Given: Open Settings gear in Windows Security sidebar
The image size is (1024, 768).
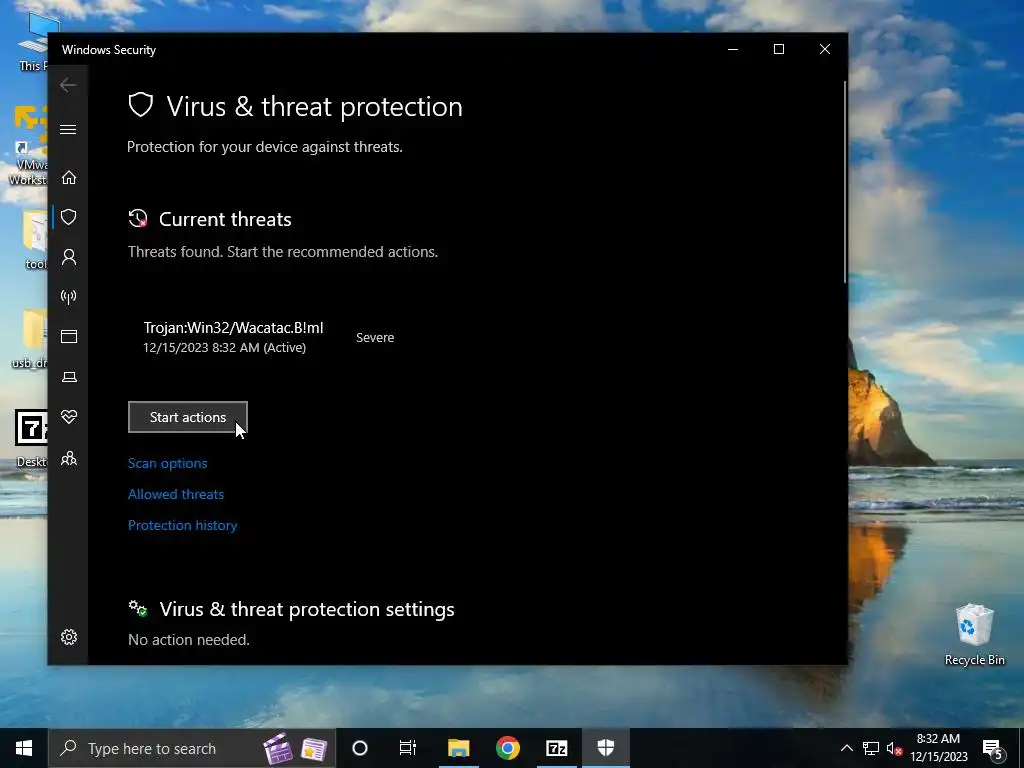Looking at the screenshot, I should pos(69,637).
